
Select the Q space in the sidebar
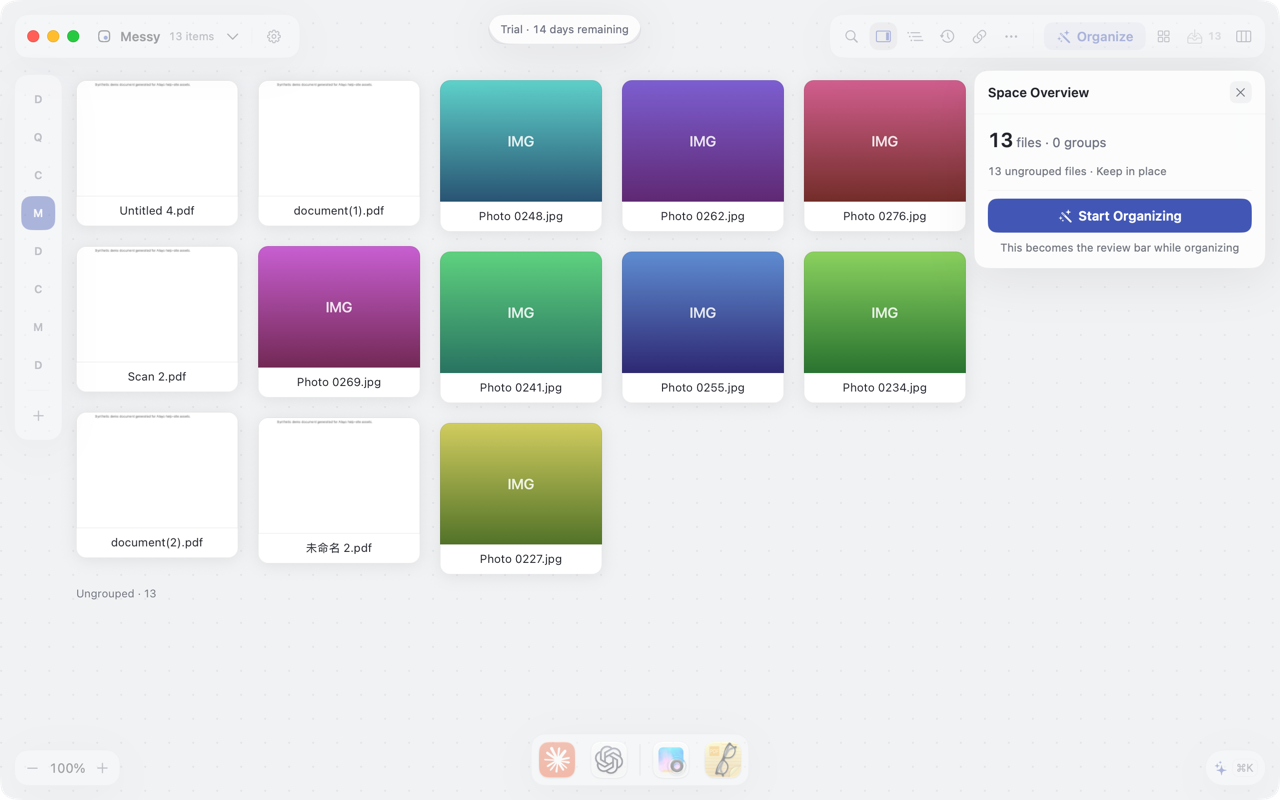point(38,137)
